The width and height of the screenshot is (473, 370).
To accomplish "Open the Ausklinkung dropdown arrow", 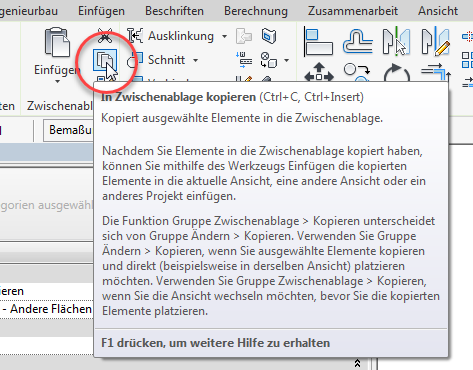I will pos(225,36).
